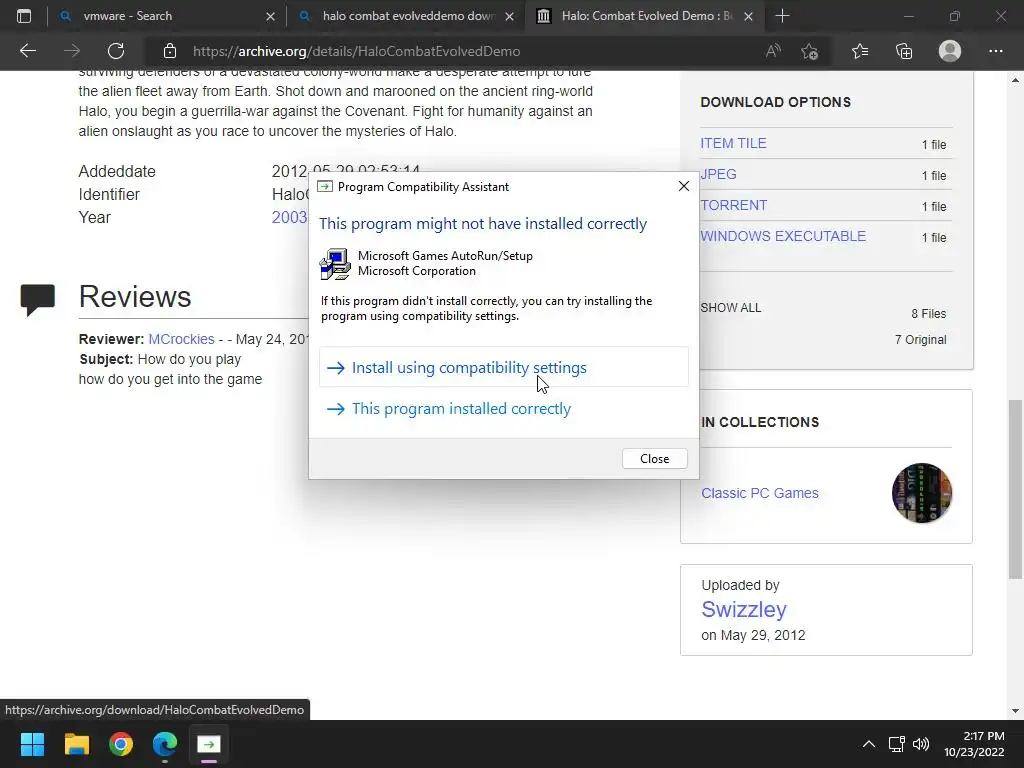Open the TORRENT download option

[x=733, y=205]
